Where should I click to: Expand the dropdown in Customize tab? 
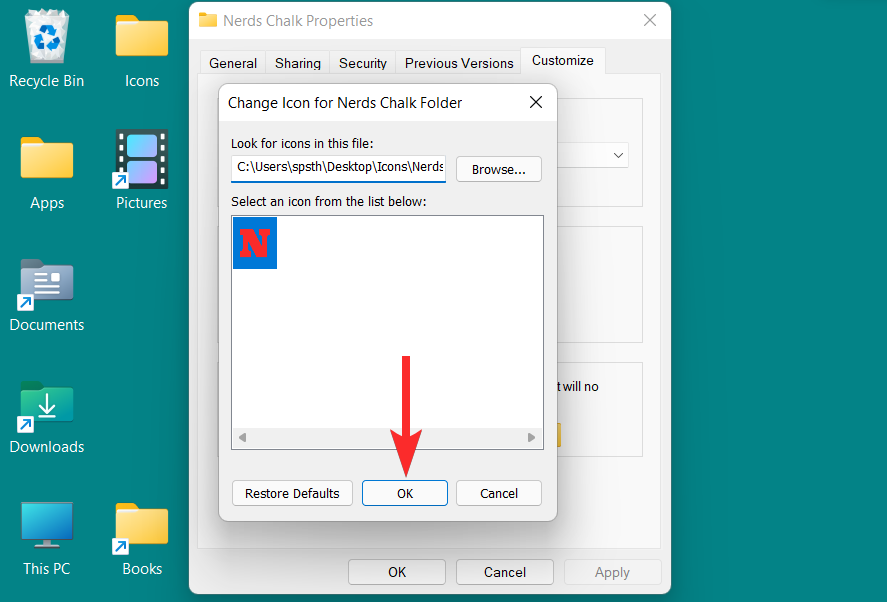(x=618, y=155)
